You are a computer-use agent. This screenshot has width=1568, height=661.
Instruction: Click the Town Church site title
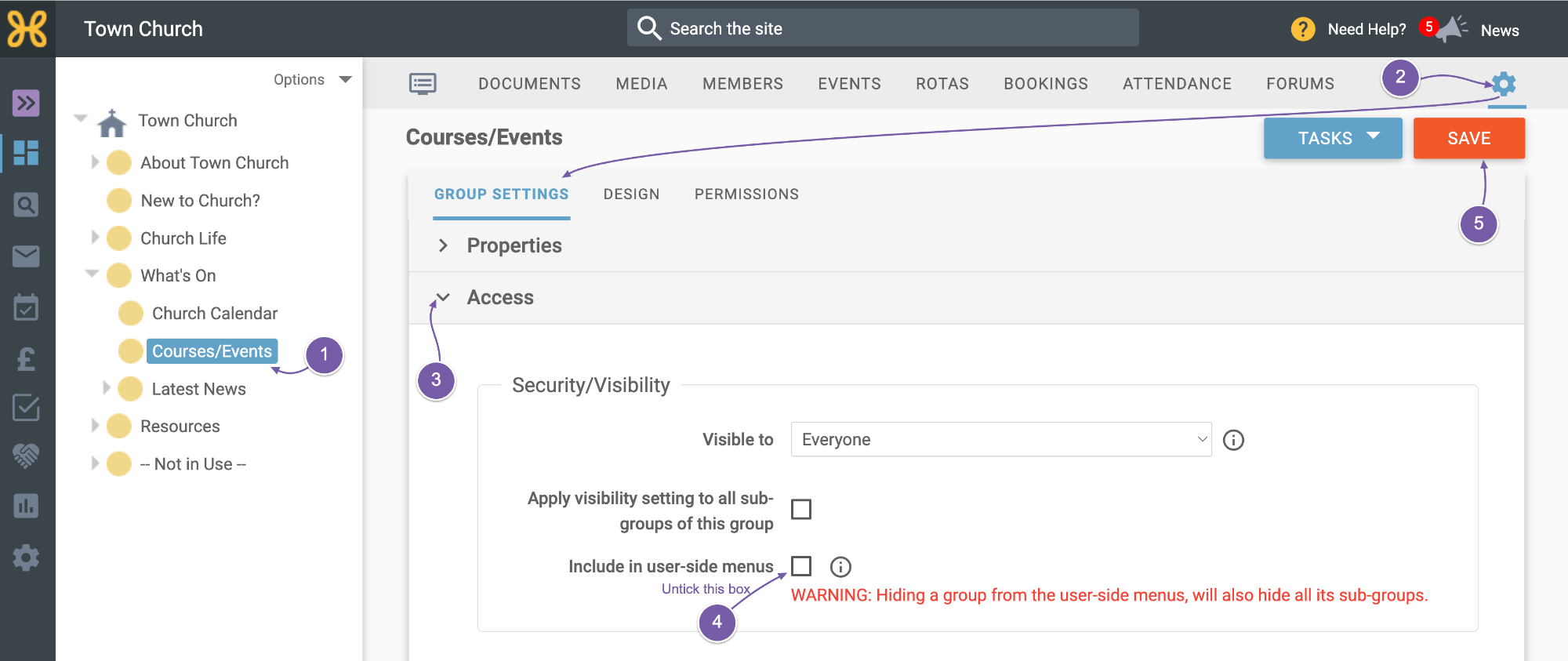pos(143,29)
